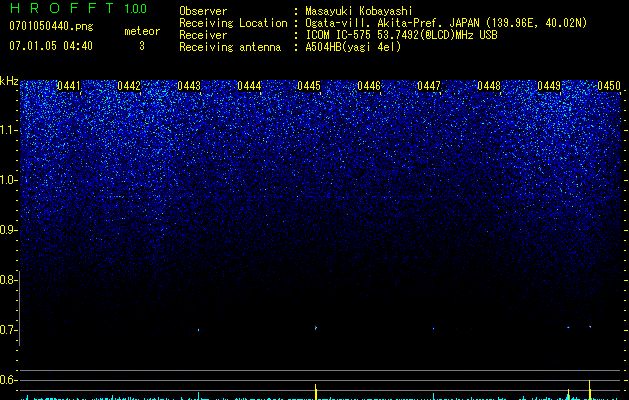Click the Observer label
629x400 pixels.
pyautogui.click(x=203, y=11)
